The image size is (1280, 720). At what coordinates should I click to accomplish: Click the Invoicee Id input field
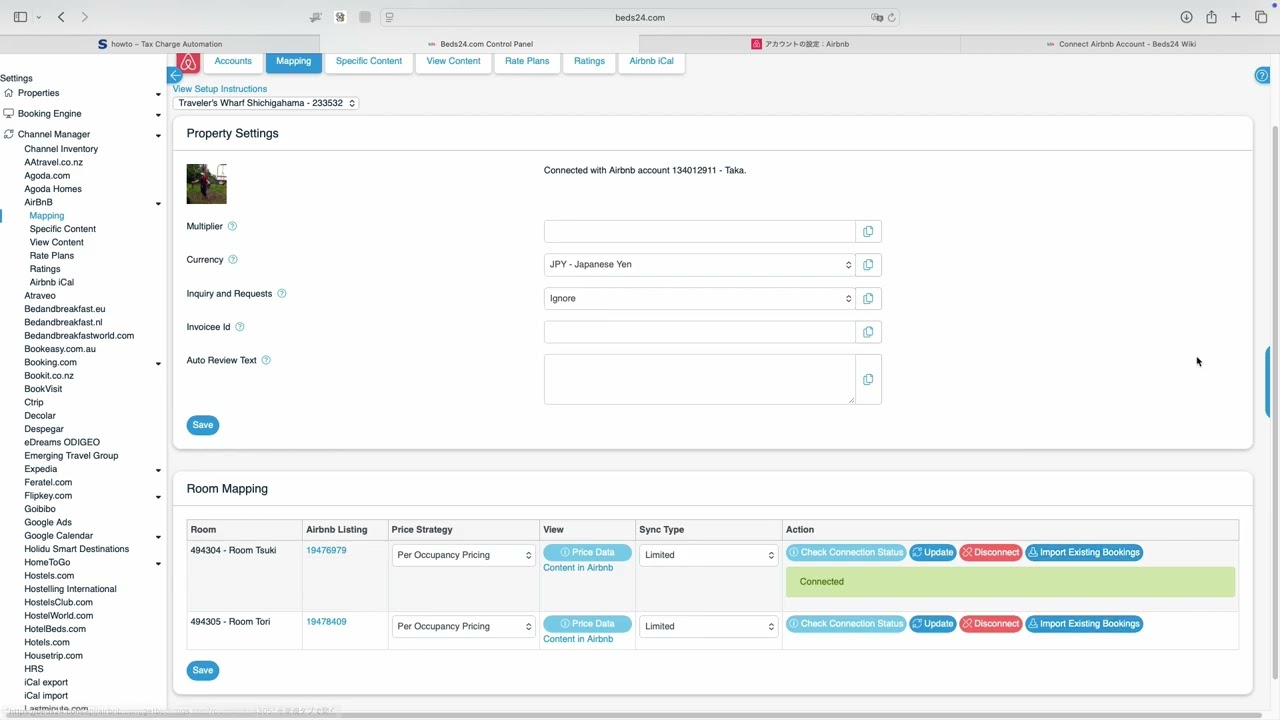pos(699,332)
